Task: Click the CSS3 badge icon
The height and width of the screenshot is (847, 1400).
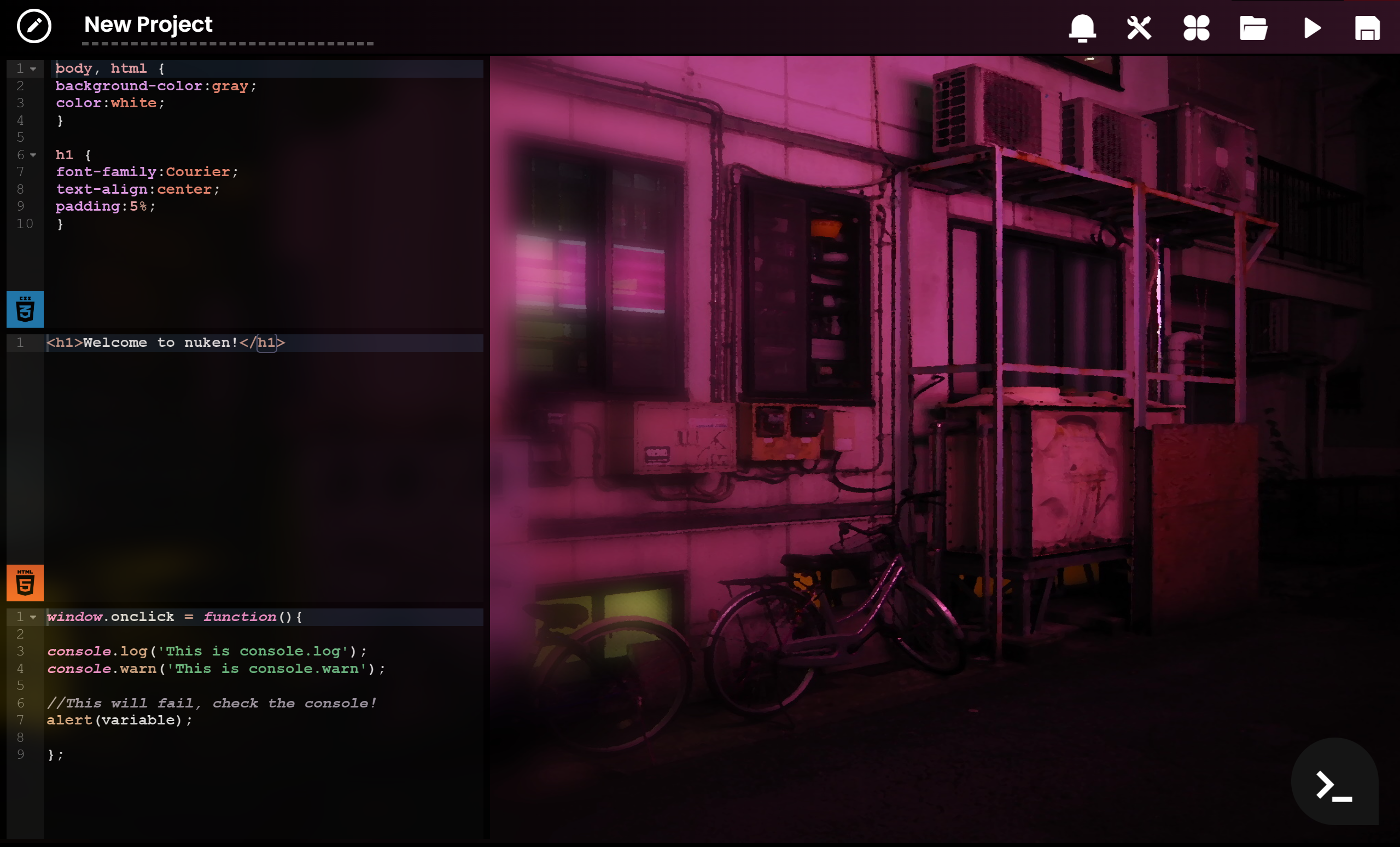Action: [25, 310]
